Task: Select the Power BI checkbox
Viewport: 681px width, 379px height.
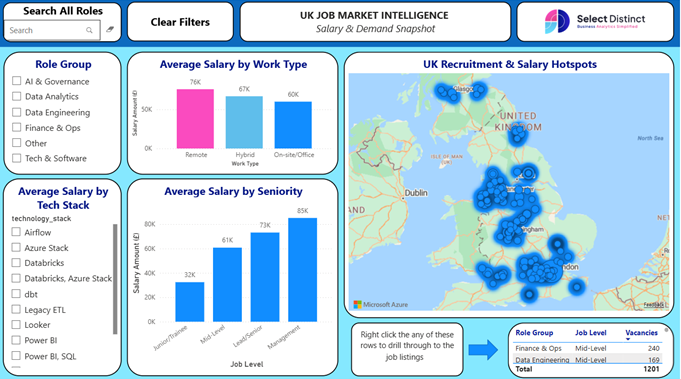Action: pyautogui.click(x=16, y=340)
